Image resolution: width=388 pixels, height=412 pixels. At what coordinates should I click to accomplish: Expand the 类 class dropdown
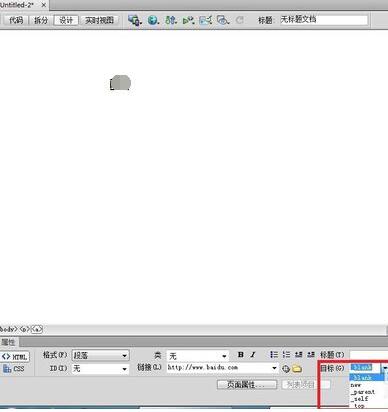click(198, 356)
